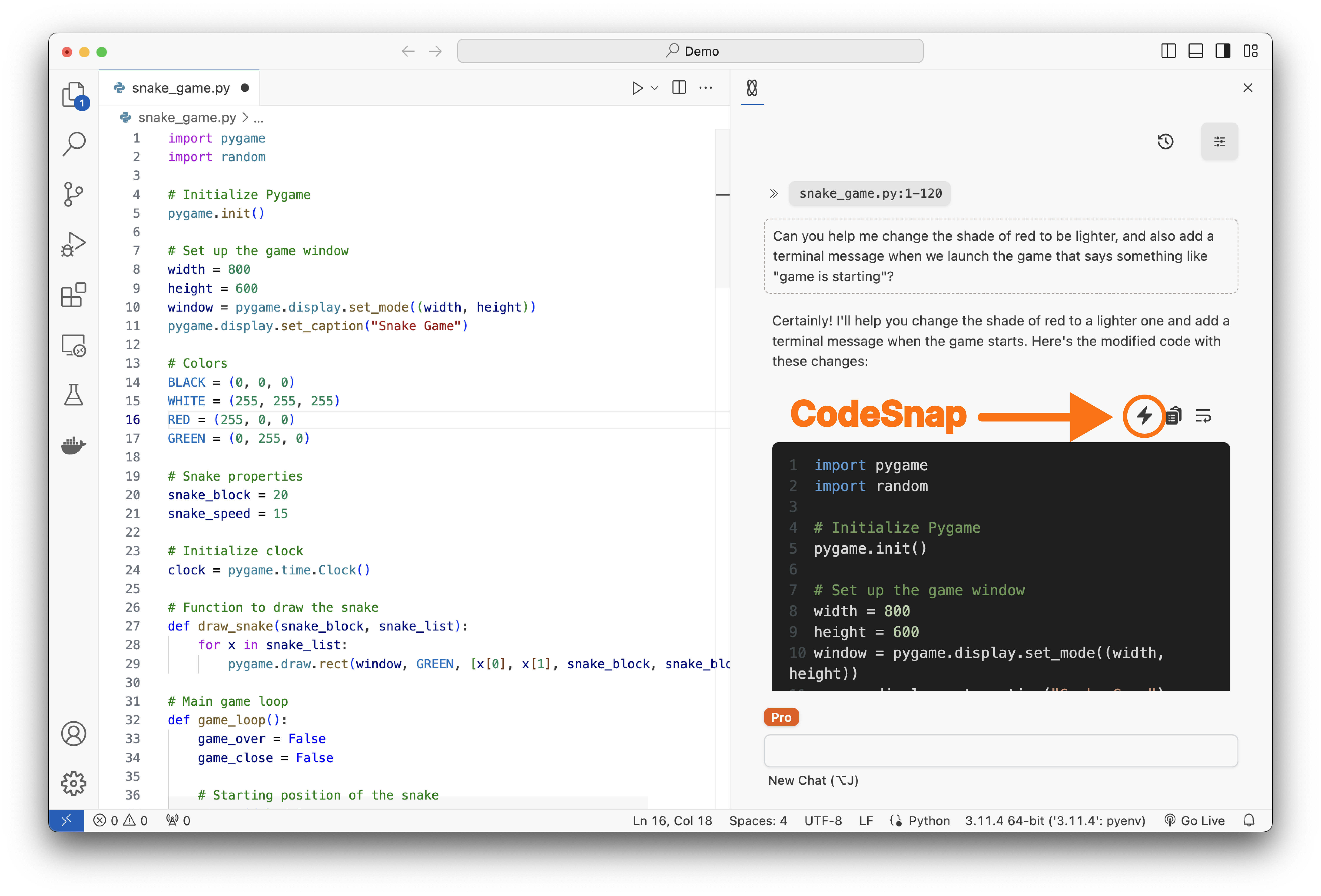Open the Source Control view

click(73, 194)
